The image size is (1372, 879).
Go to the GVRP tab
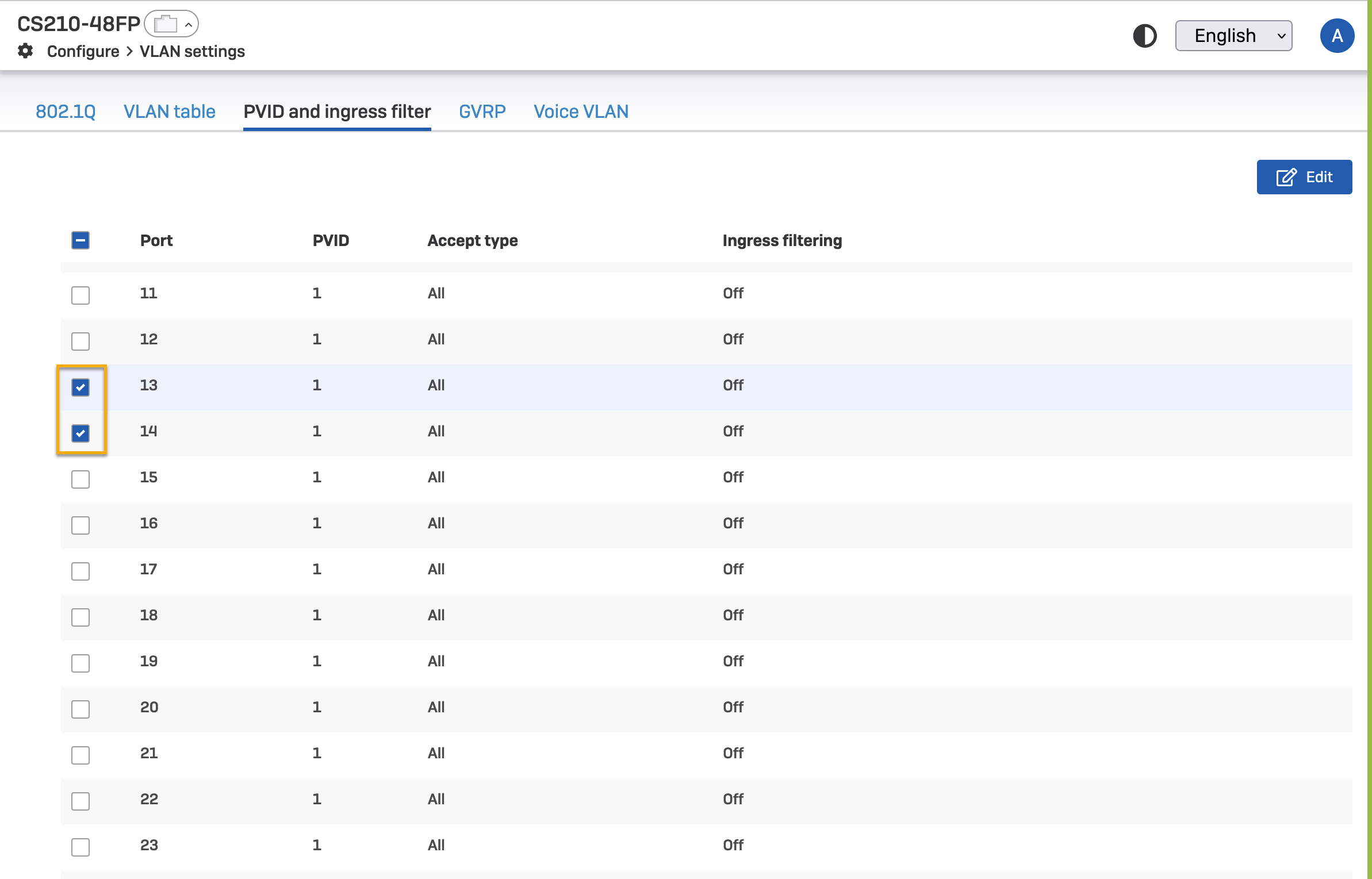coord(482,112)
